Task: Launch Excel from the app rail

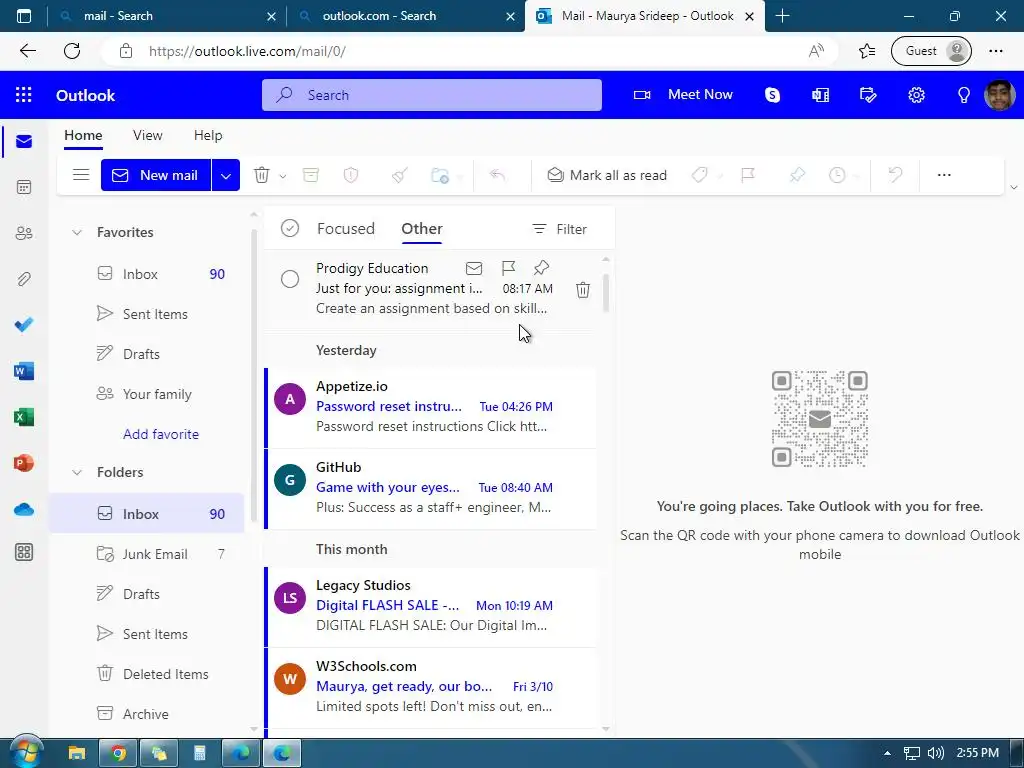Action: 24,417
